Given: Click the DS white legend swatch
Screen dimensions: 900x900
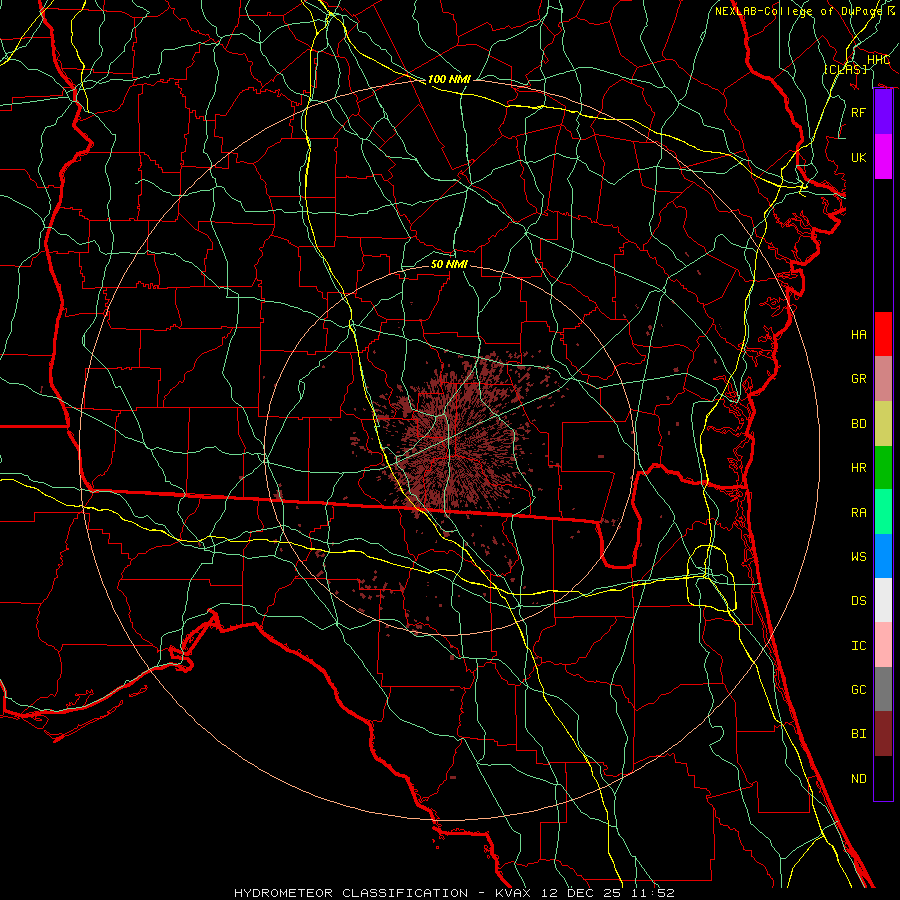Looking at the screenshot, I should click(x=883, y=600).
